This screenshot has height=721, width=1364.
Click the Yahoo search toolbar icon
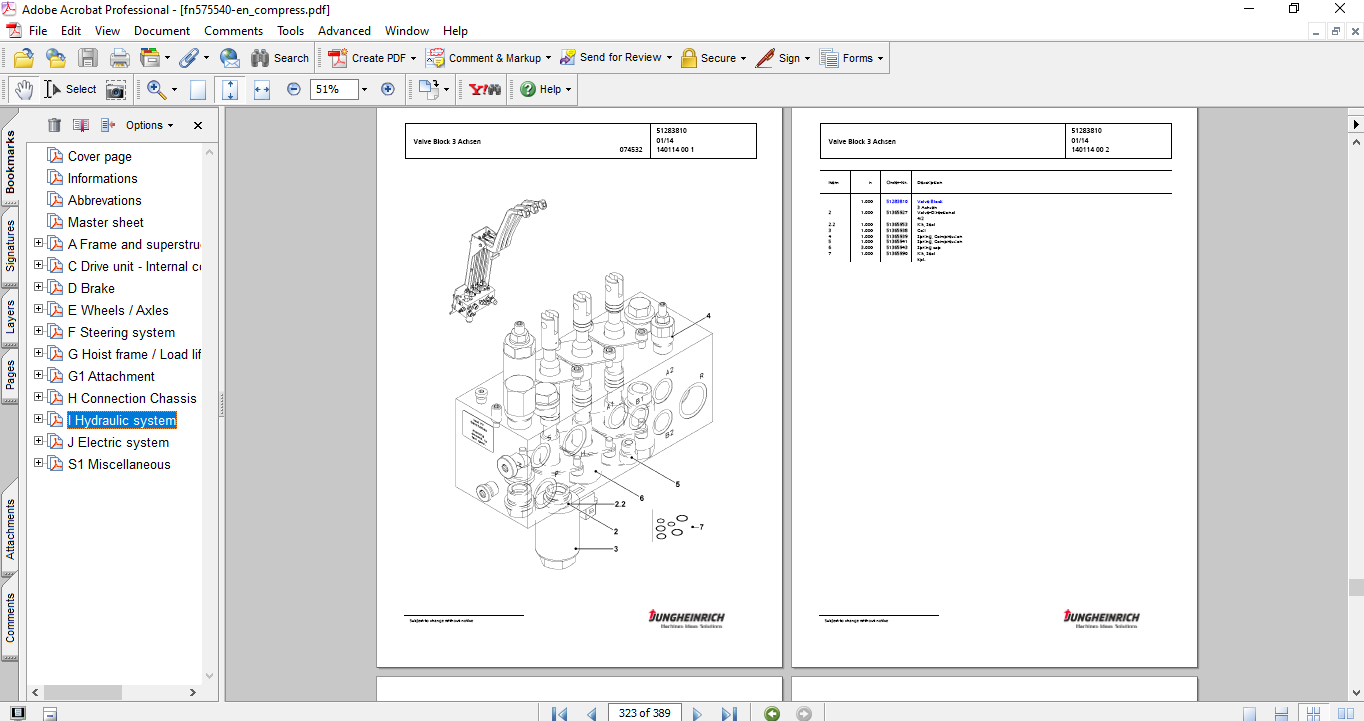pos(485,89)
